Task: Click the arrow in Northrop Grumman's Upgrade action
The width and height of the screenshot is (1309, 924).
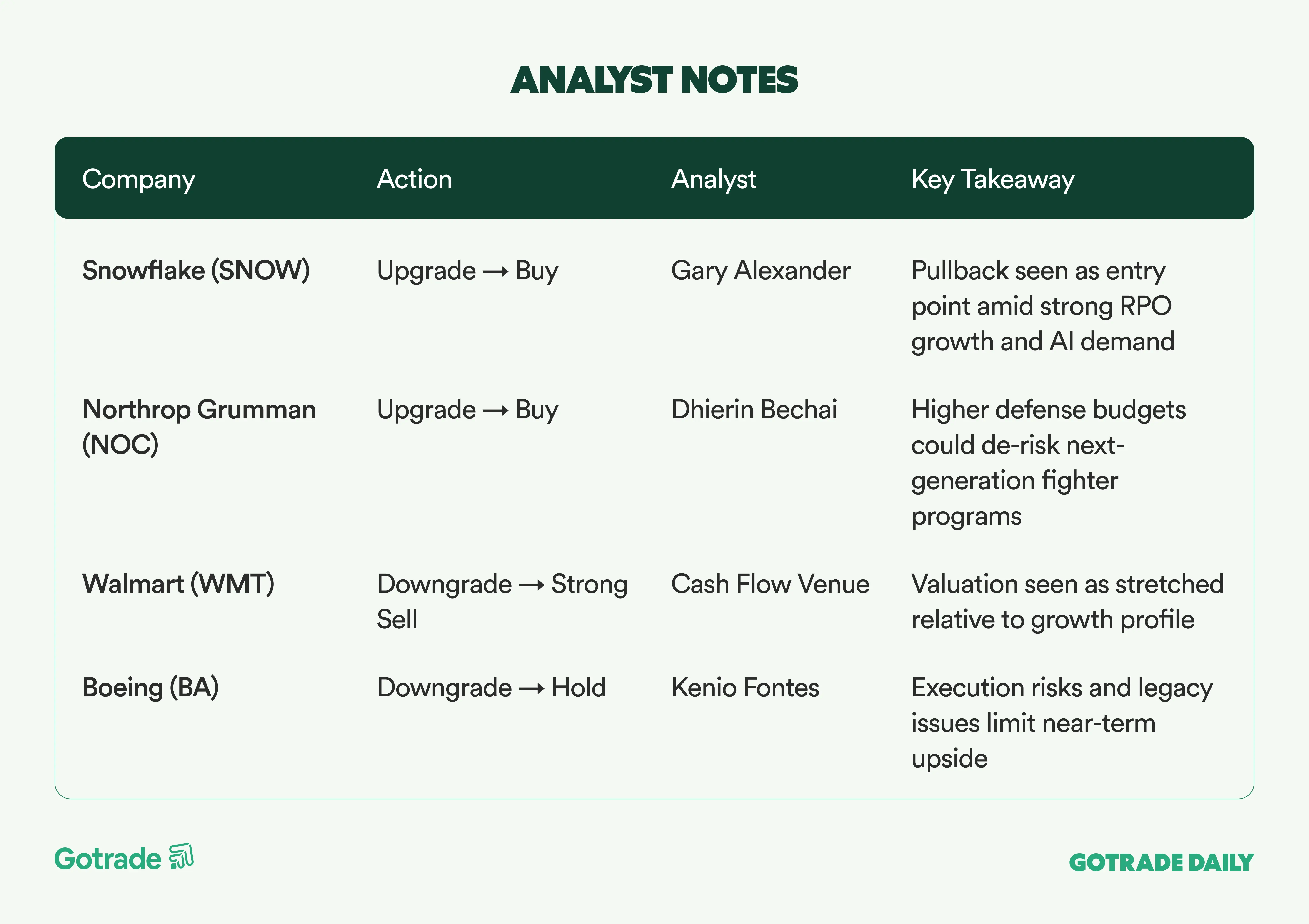Action: [x=495, y=411]
